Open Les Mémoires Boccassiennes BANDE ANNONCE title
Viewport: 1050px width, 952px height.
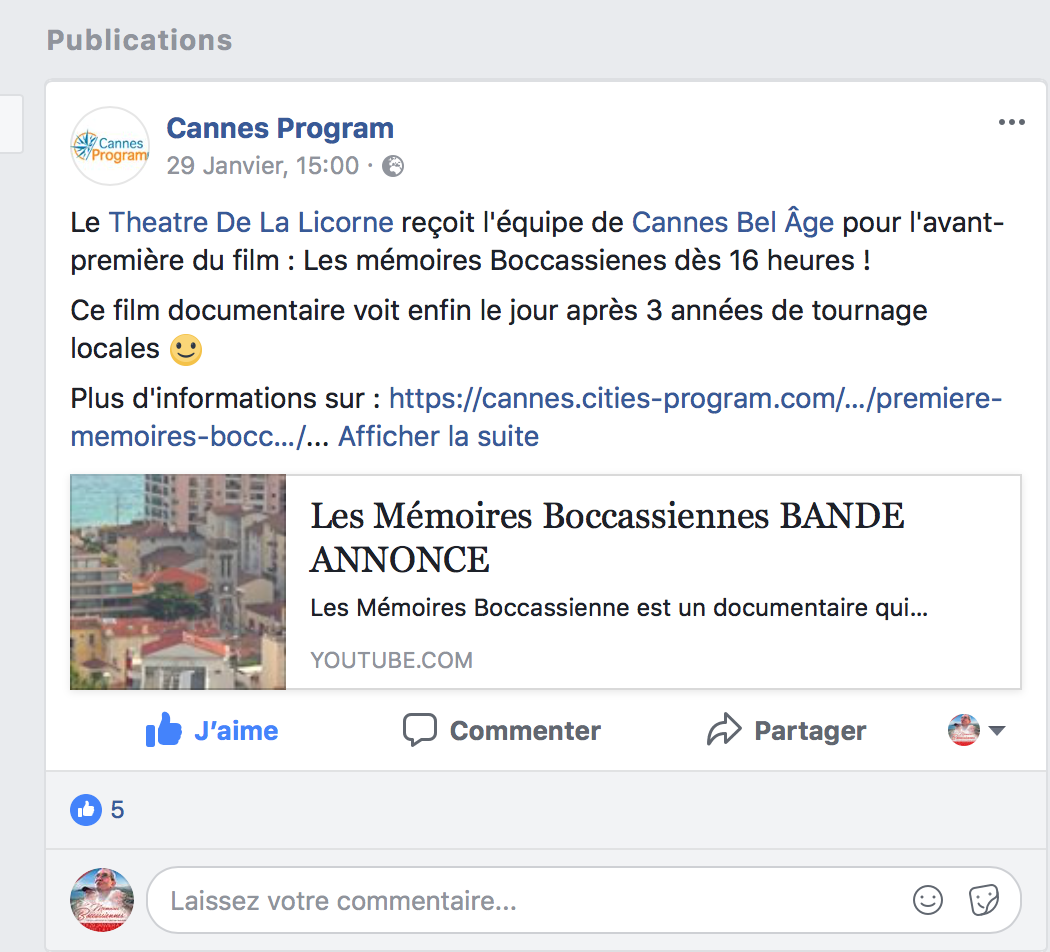tap(607, 538)
